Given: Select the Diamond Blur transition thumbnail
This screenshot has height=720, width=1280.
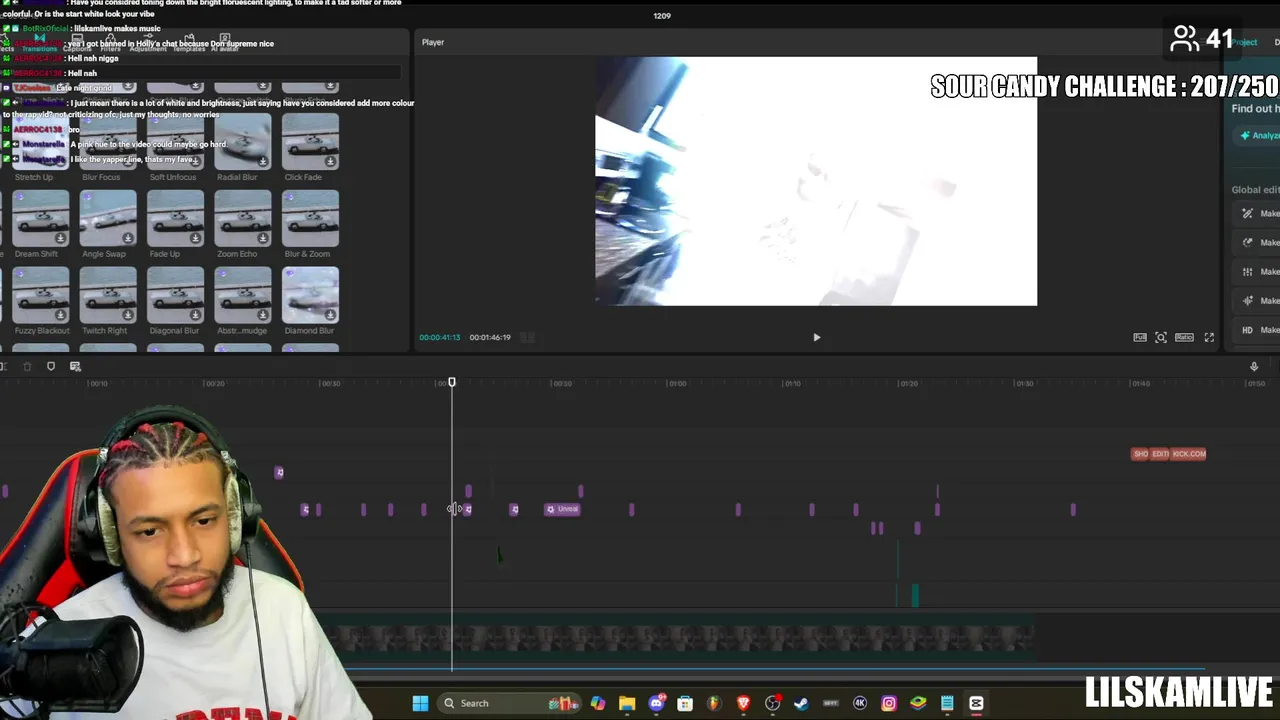Looking at the screenshot, I should pos(310,294).
